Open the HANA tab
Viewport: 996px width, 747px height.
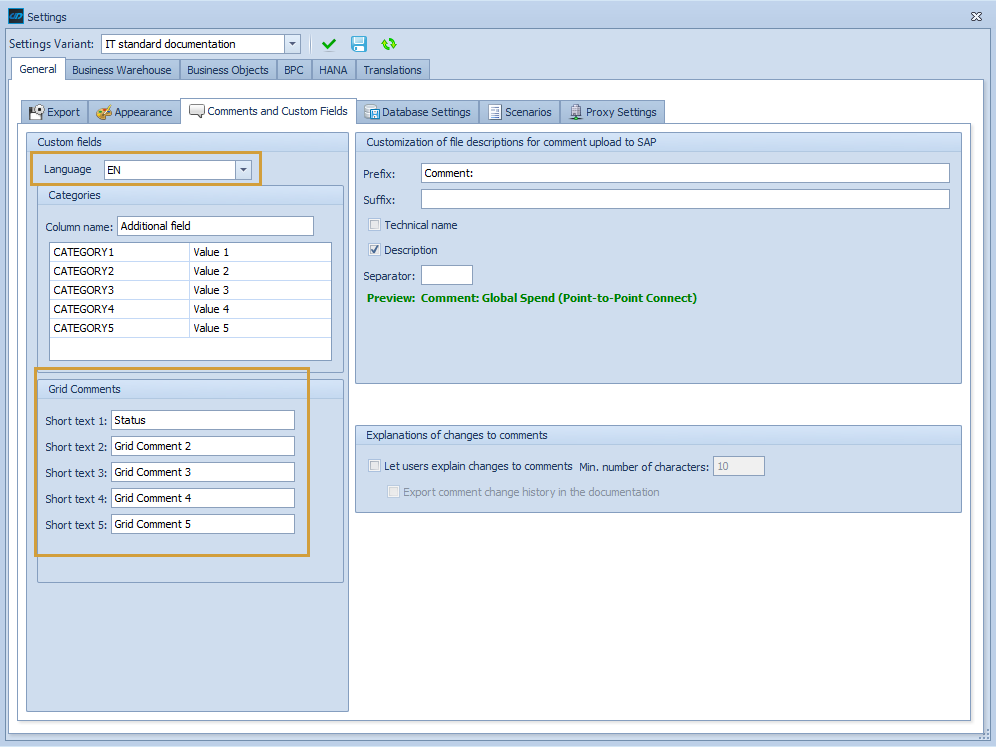point(332,69)
